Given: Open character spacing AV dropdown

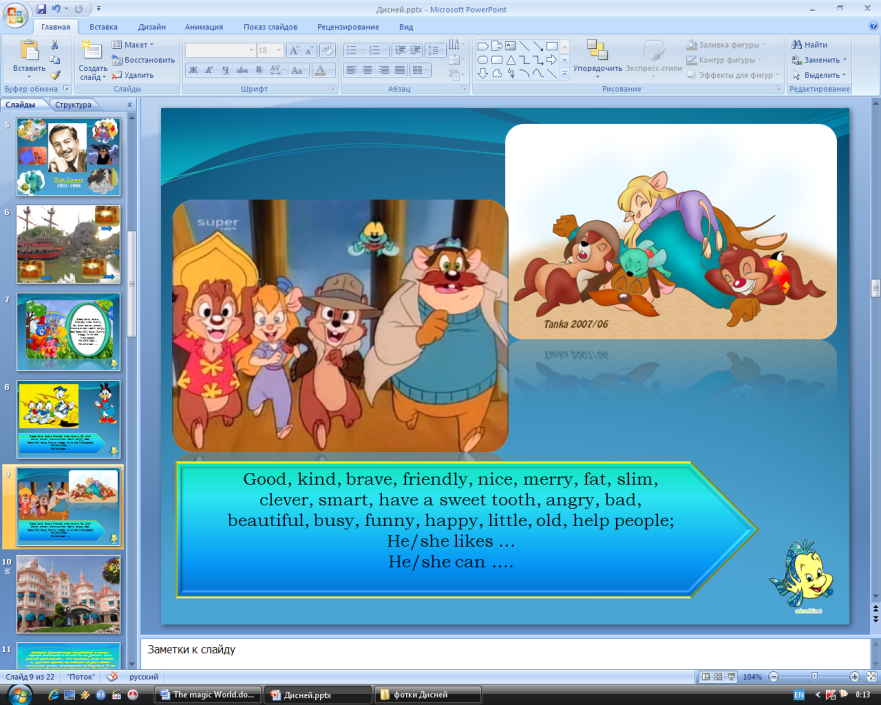Looking at the screenshot, I should pos(276,70).
